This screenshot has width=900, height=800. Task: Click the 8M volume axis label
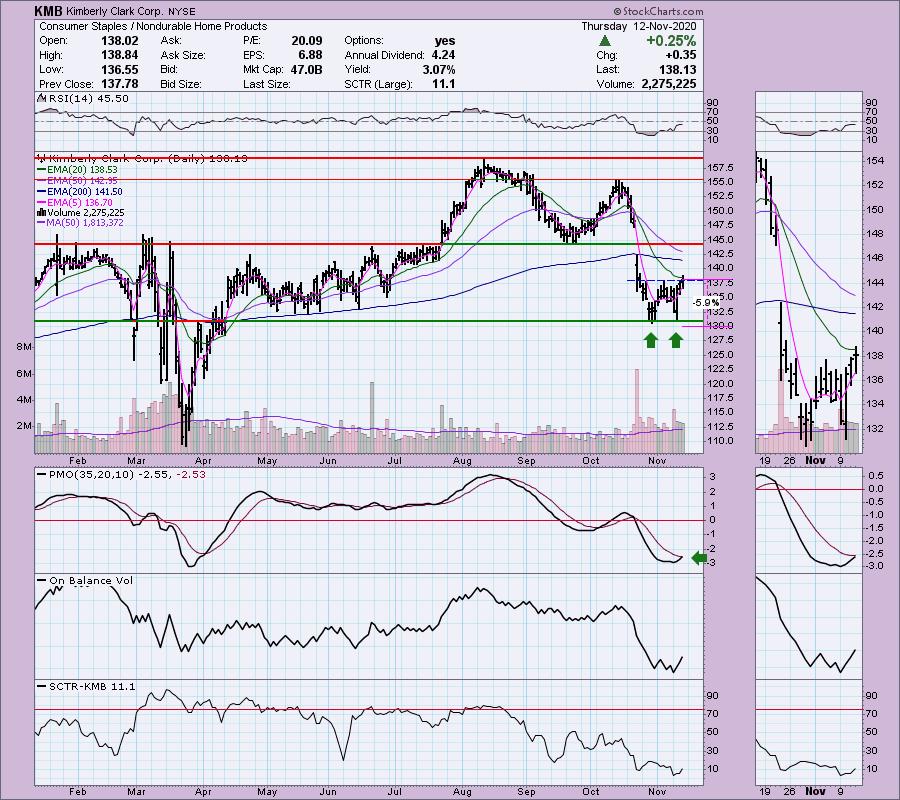(24, 347)
